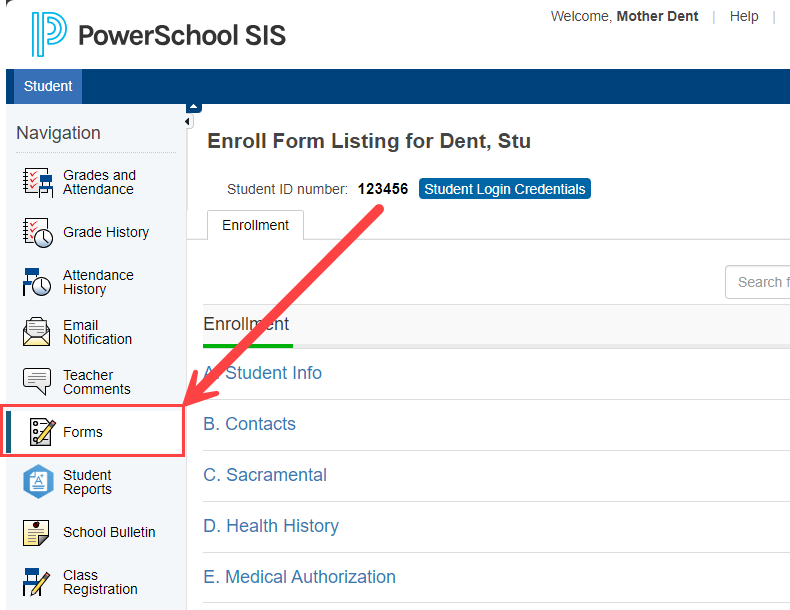Click the Navigation heading
Image resolution: width=790 pixels, height=610 pixels.
point(58,133)
